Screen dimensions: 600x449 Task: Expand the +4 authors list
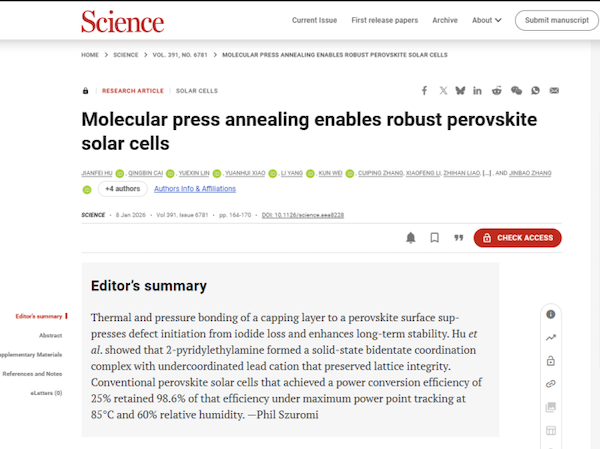pyautogui.click(x=123, y=188)
